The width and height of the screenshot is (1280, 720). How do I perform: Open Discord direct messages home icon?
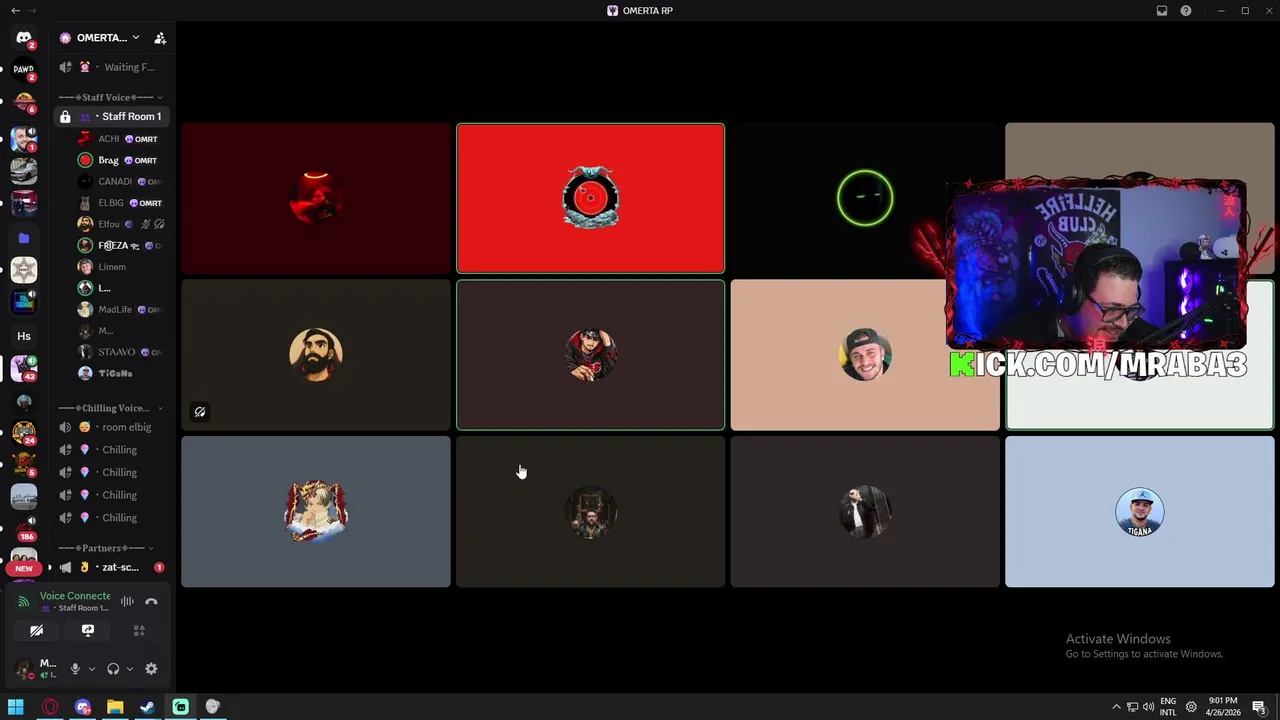24,38
